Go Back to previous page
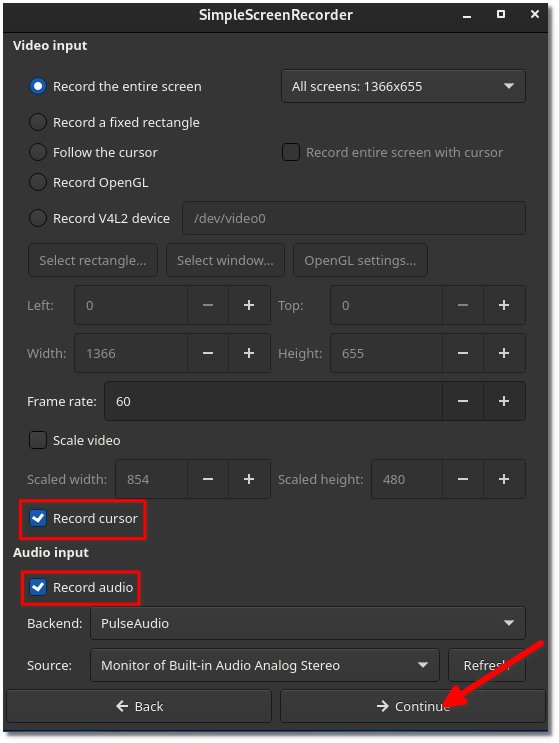The width and height of the screenshot is (559, 743). (139, 706)
